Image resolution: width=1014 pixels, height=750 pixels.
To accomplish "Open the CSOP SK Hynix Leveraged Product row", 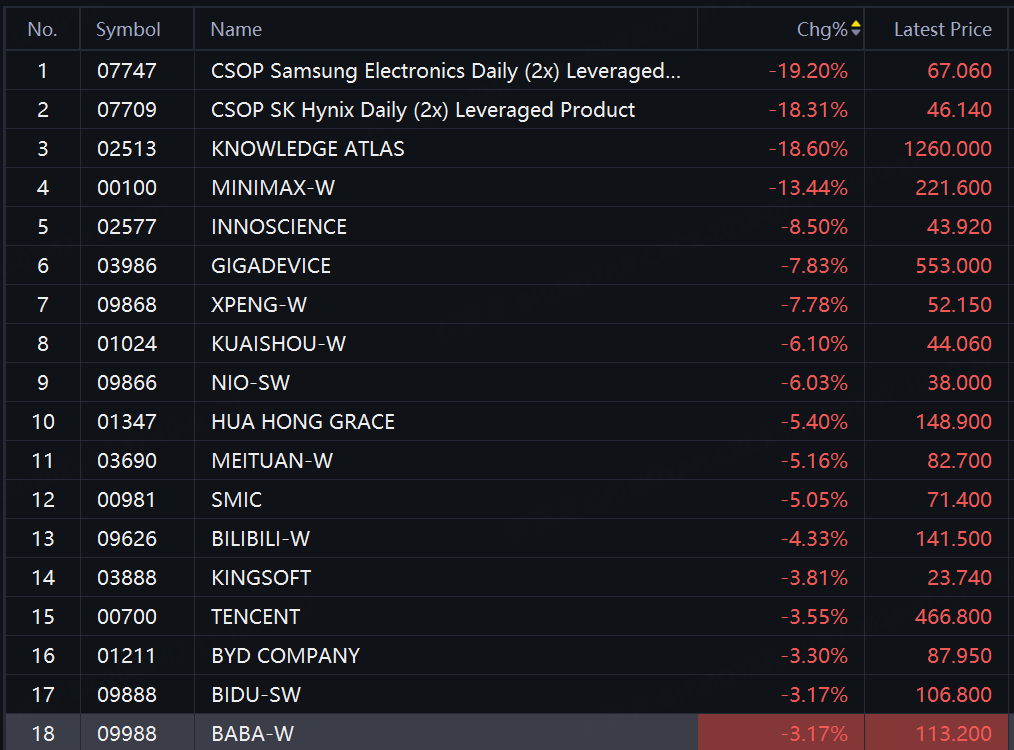I will (506, 109).
